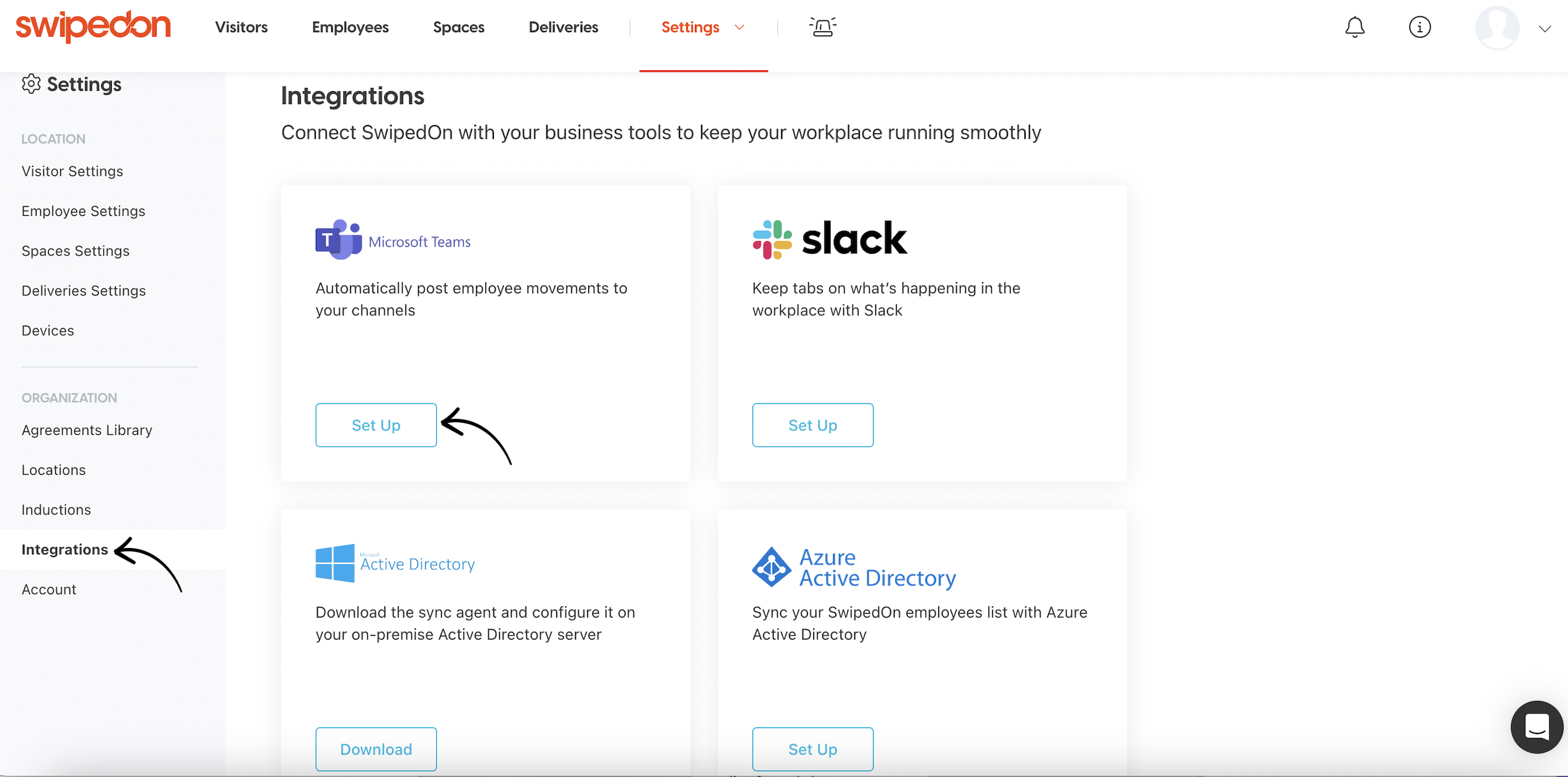
Task: Set Up Microsoft Teams integration
Action: 376,424
